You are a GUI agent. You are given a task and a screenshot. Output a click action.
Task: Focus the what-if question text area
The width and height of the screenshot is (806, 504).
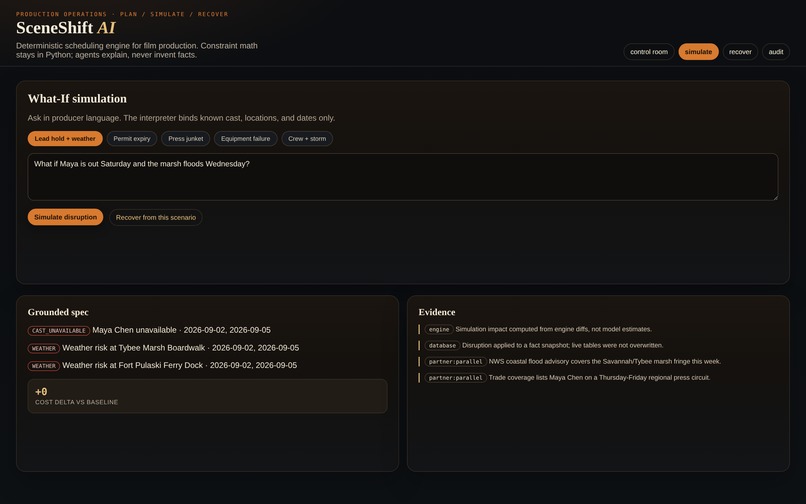tap(403, 177)
